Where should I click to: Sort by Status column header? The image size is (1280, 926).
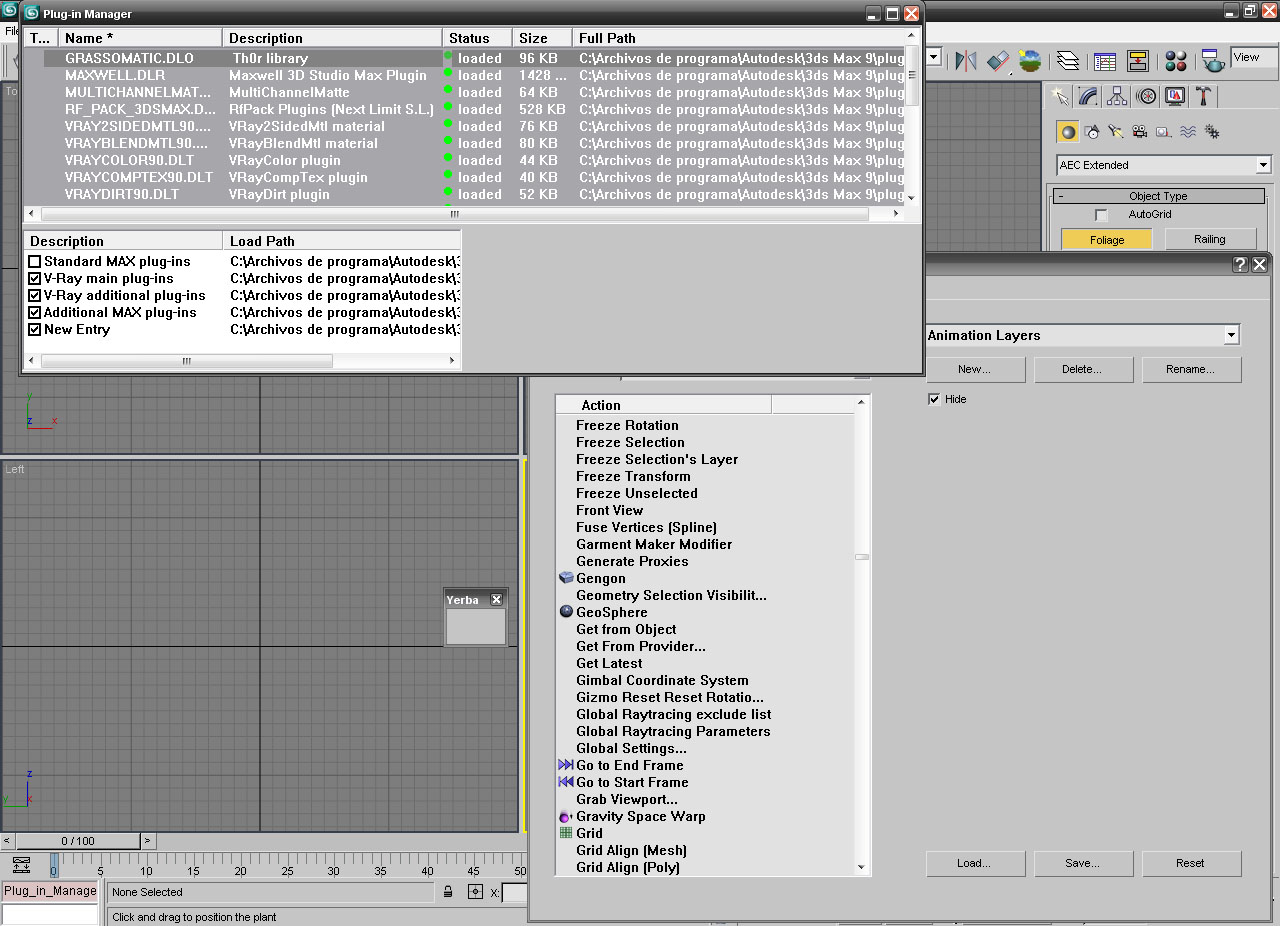point(477,38)
